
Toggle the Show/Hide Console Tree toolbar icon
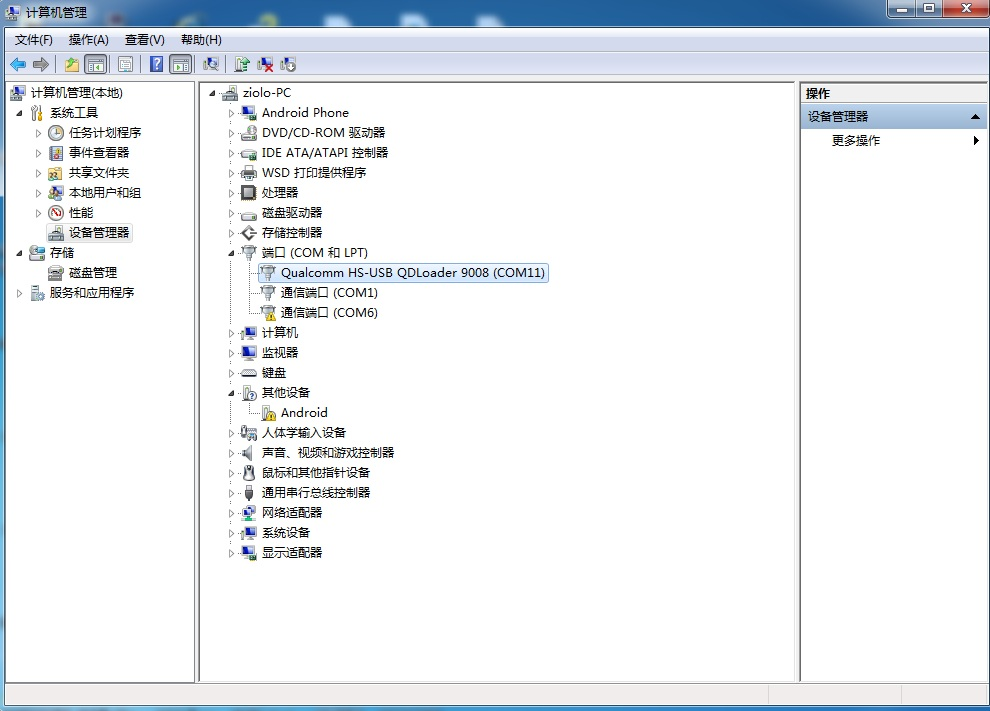[x=95, y=64]
